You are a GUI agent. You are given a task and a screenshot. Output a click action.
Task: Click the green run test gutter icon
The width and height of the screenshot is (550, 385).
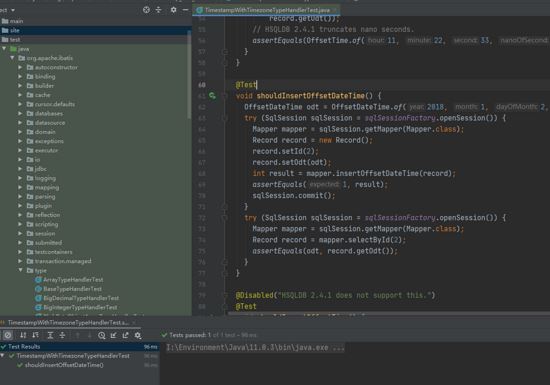point(212,95)
